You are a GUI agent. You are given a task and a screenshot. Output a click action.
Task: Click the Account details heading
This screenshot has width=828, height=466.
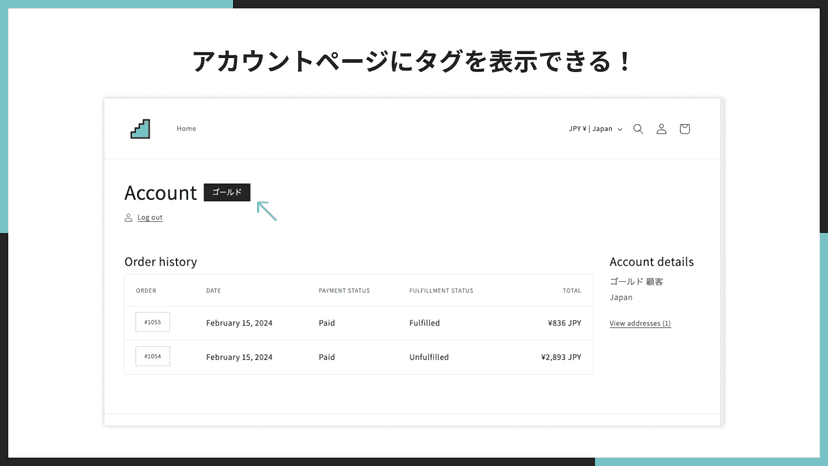click(x=652, y=262)
